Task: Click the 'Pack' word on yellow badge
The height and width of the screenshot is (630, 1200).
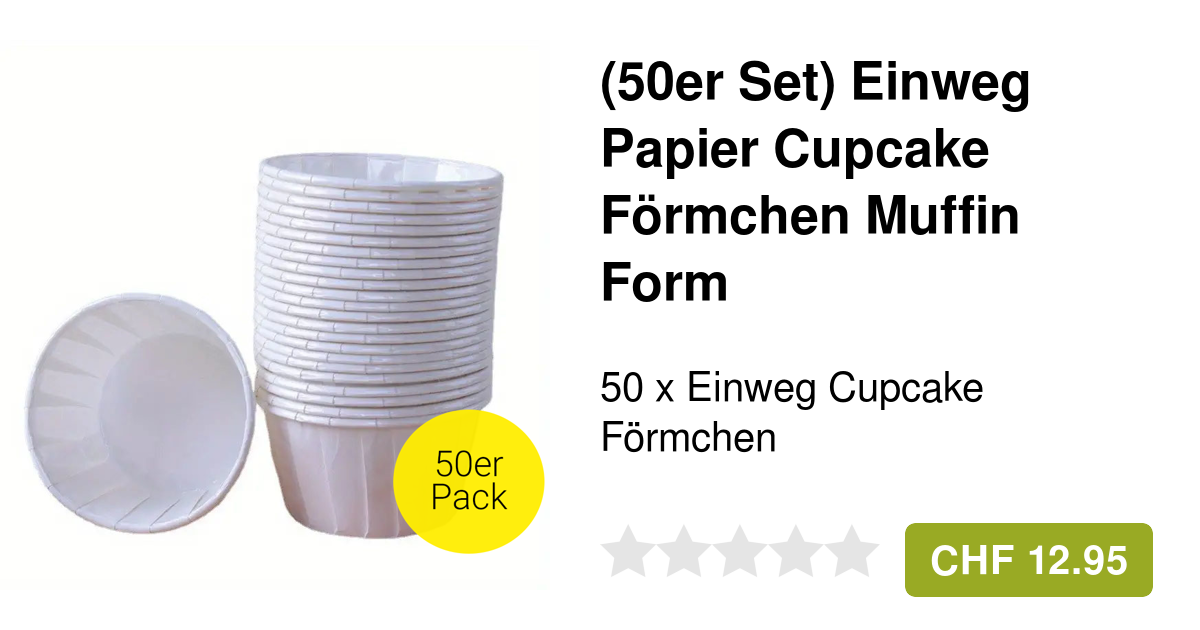Action: [470, 497]
